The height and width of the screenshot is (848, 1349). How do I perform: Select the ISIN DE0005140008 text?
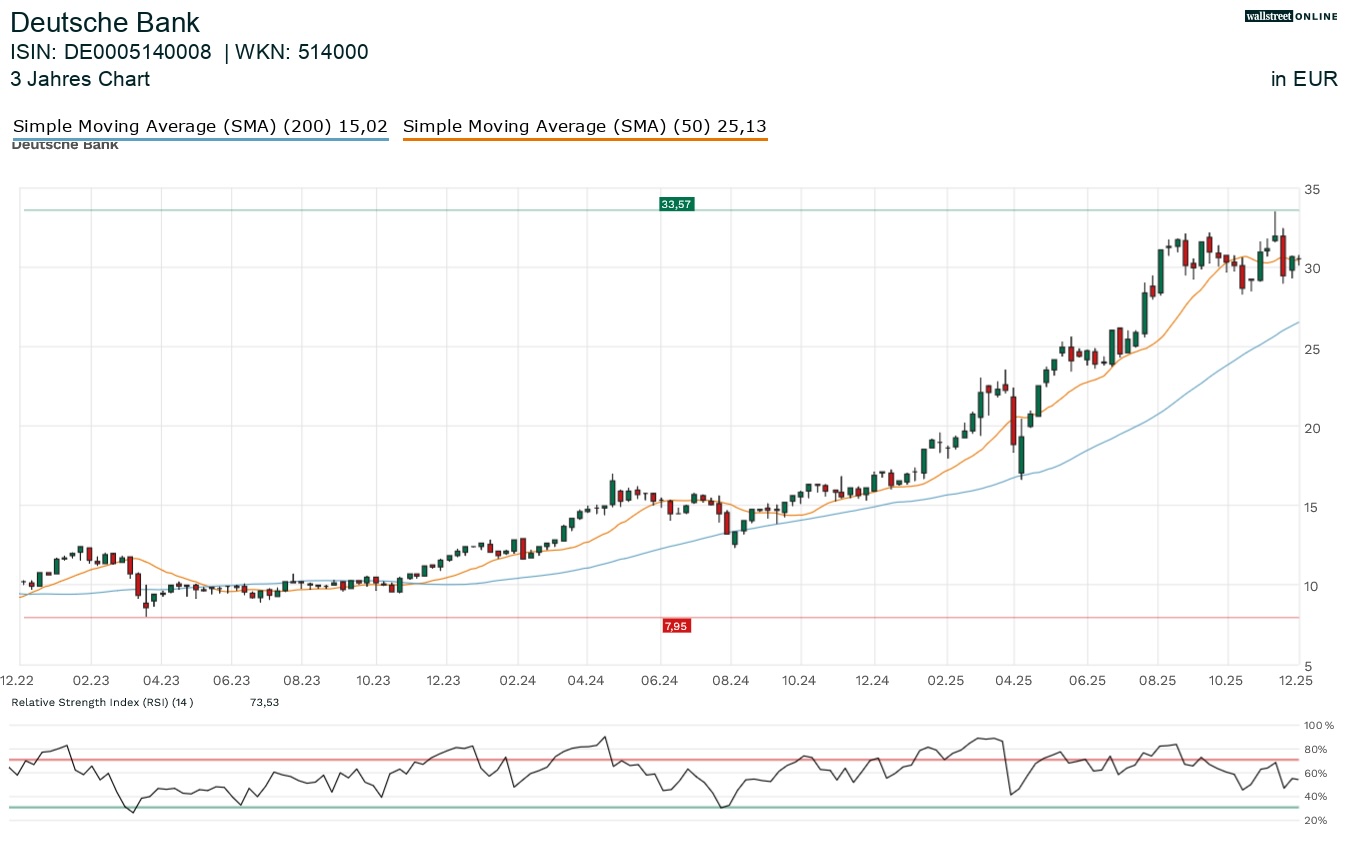click(111, 53)
